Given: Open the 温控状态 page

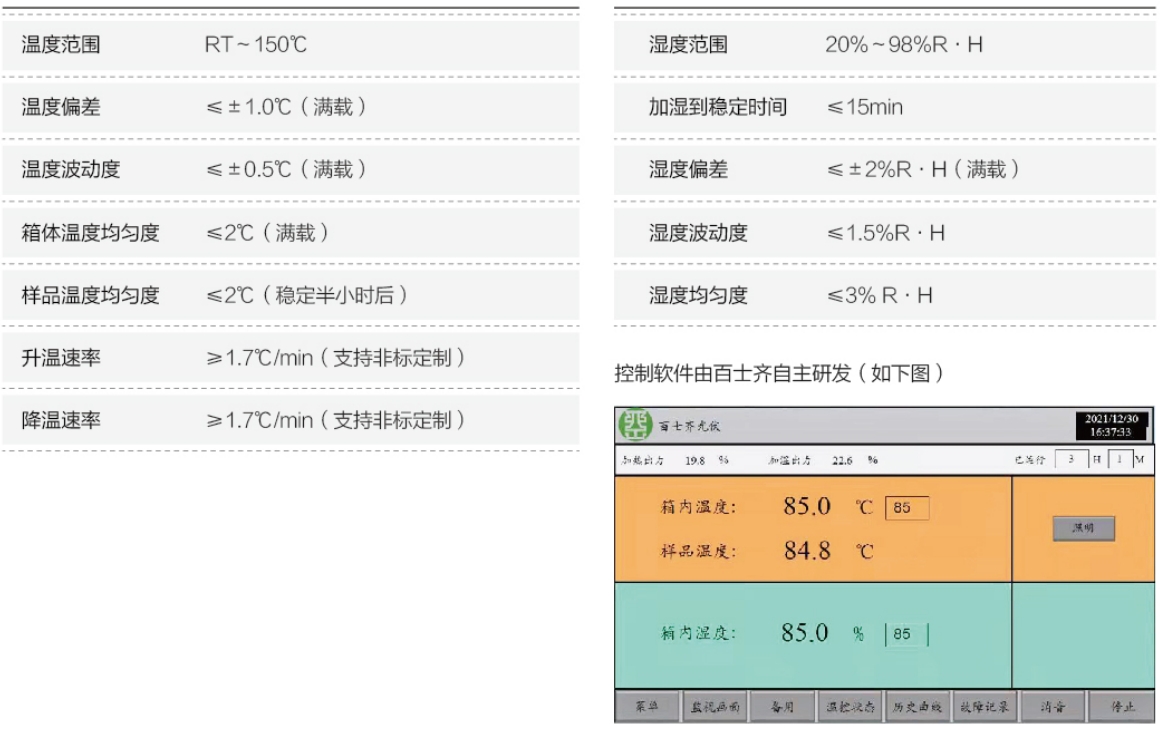Looking at the screenshot, I should tap(849, 706).
